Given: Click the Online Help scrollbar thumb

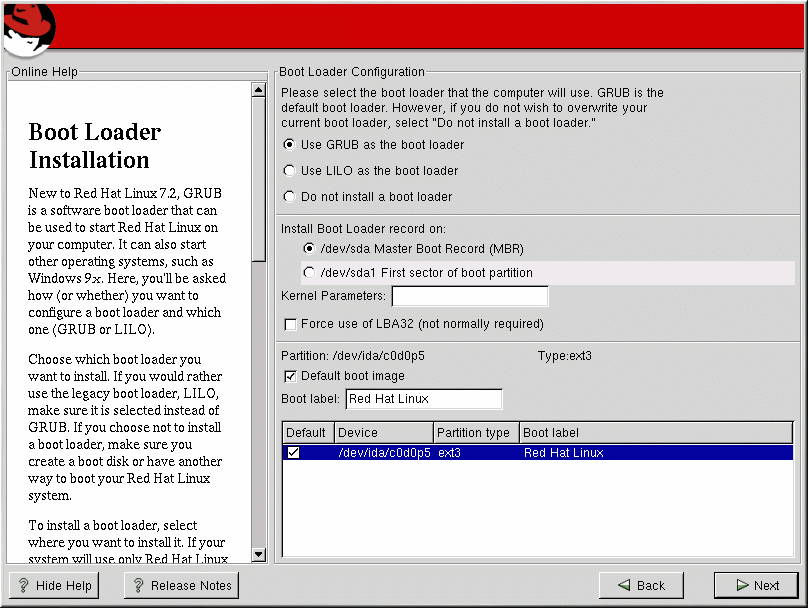Looking at the screenshot, I should [259, 179].
